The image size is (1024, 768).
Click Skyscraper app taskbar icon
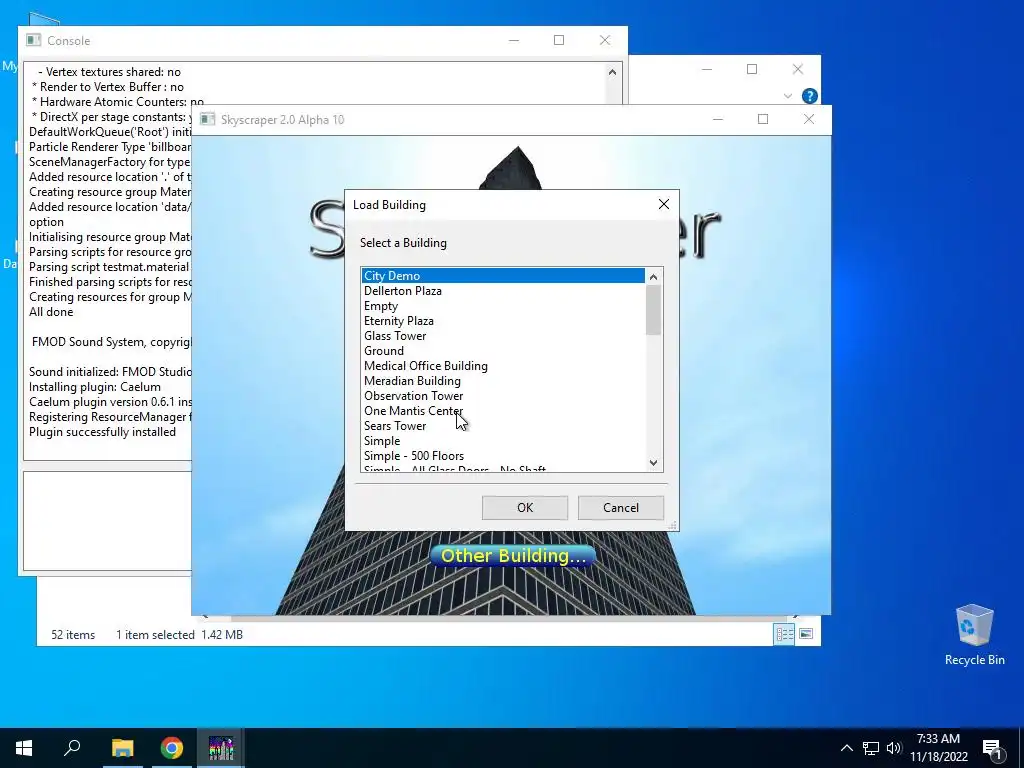click(221, 748)
